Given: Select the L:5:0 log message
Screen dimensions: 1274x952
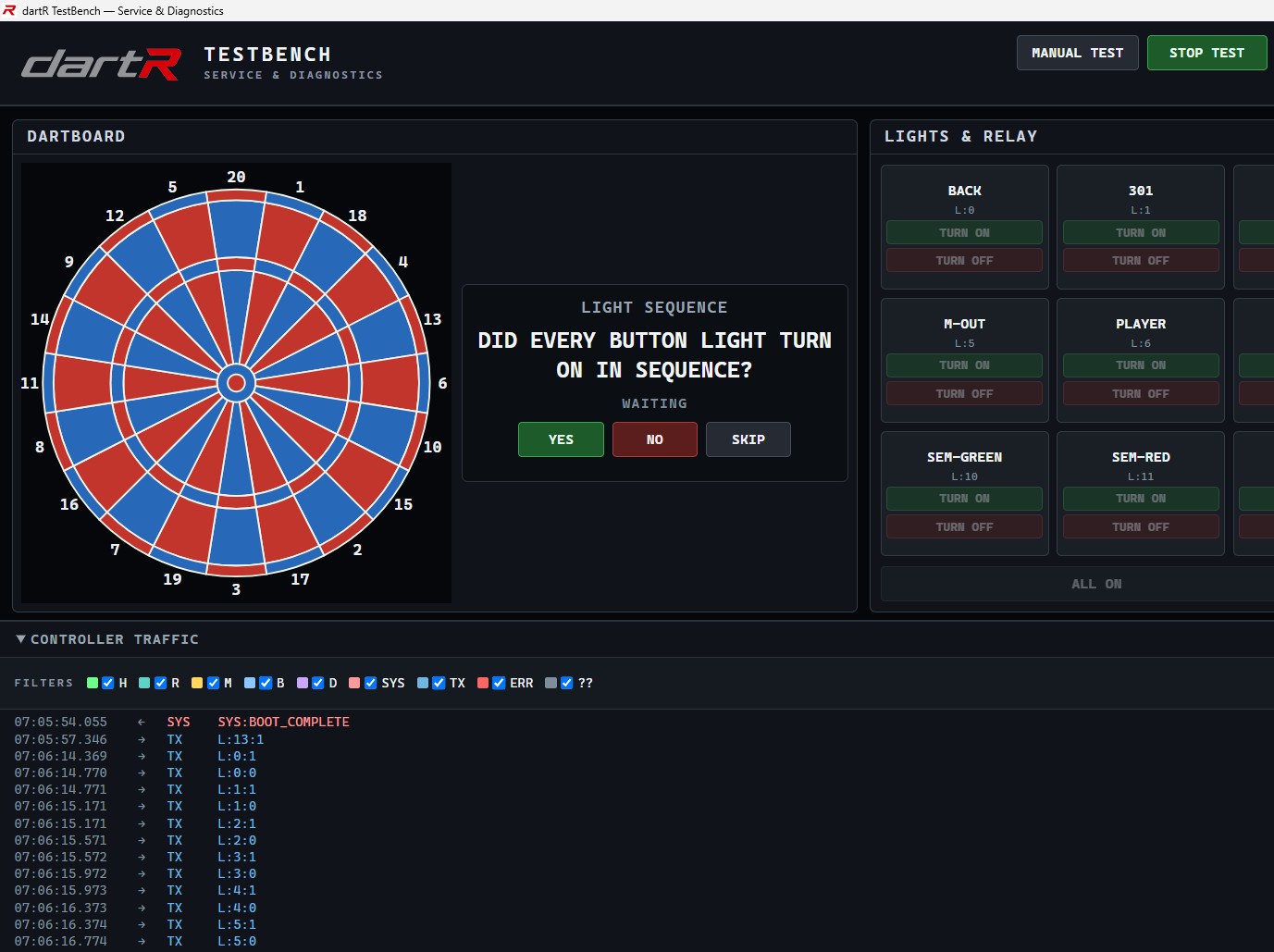Looking at the screenshot, I should tap(237, 941).
